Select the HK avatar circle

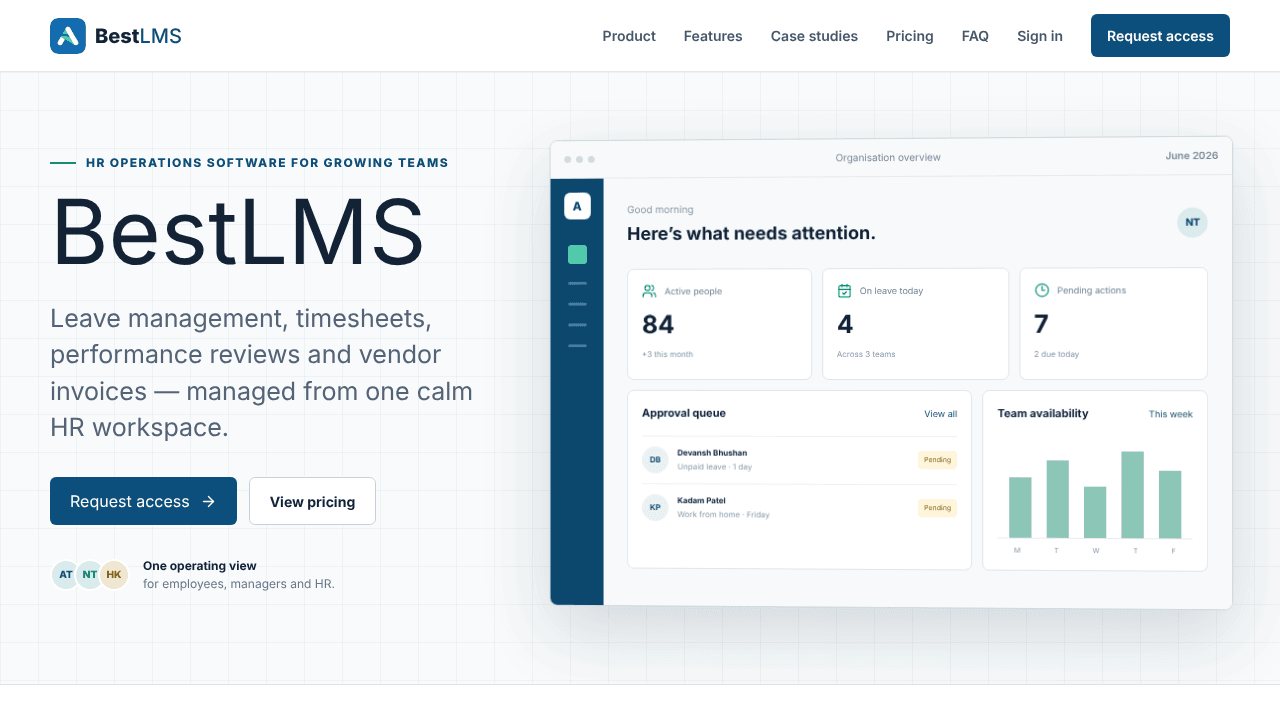pos(114,574)
